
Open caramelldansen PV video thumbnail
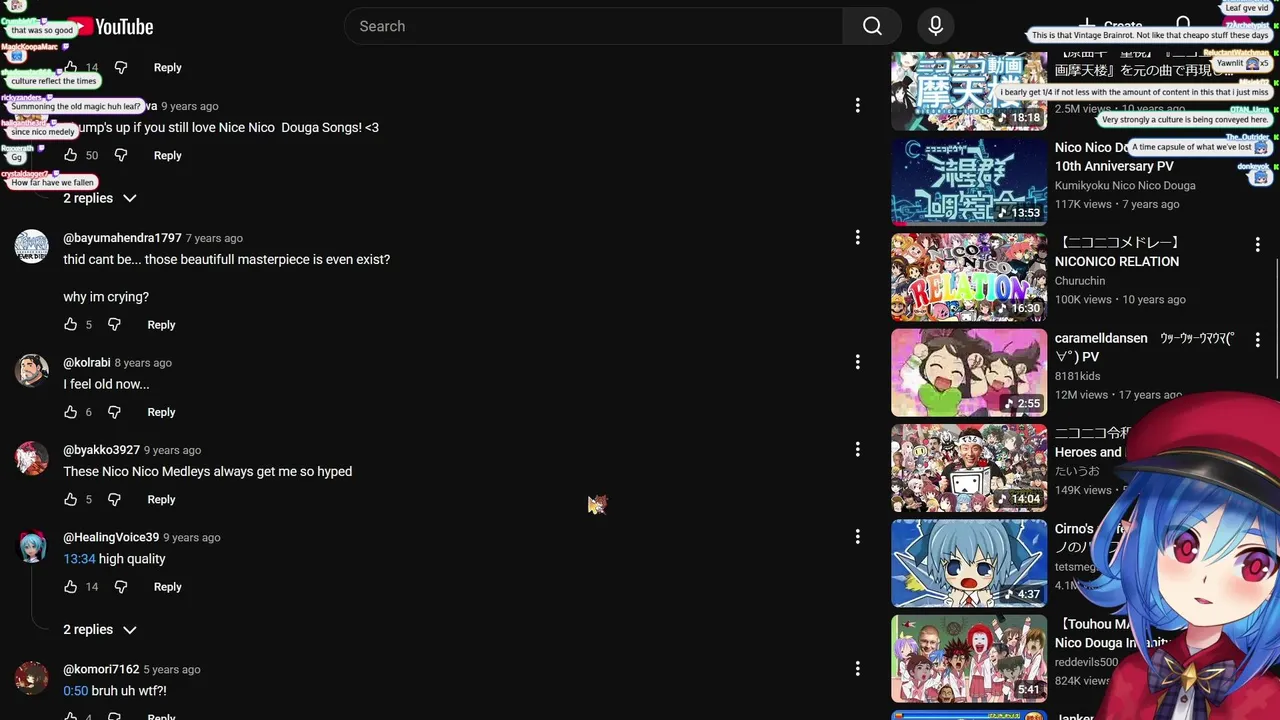[x=969, y=372]
